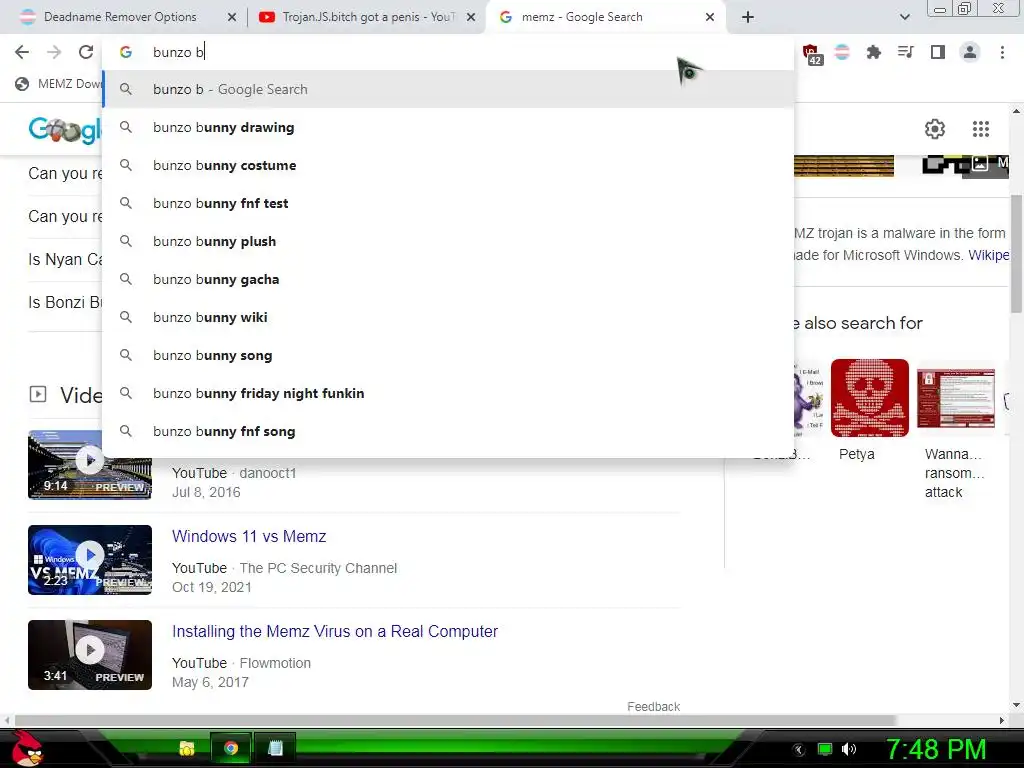Open Google Quick settings gear
The image size is (1024, 768).
click(x=935, y=129)
